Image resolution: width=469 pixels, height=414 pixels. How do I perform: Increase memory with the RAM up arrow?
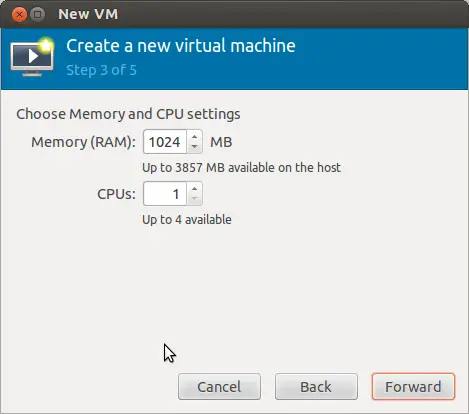(x=194, y=136)
